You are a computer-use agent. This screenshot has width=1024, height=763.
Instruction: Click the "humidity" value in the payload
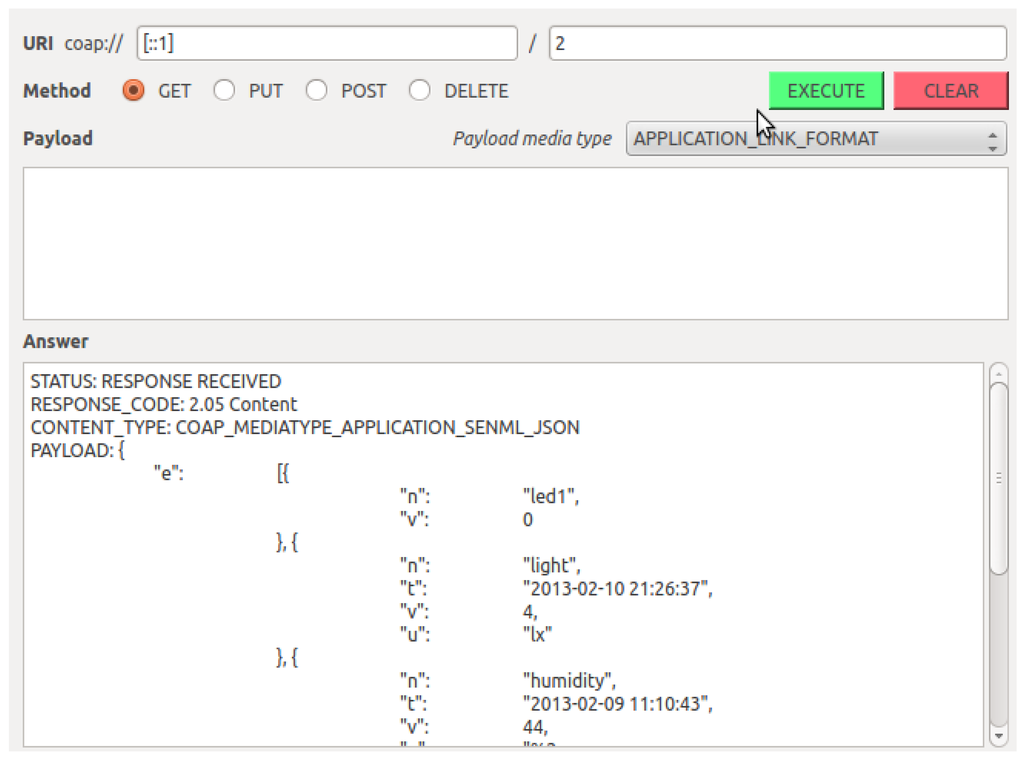563,681
